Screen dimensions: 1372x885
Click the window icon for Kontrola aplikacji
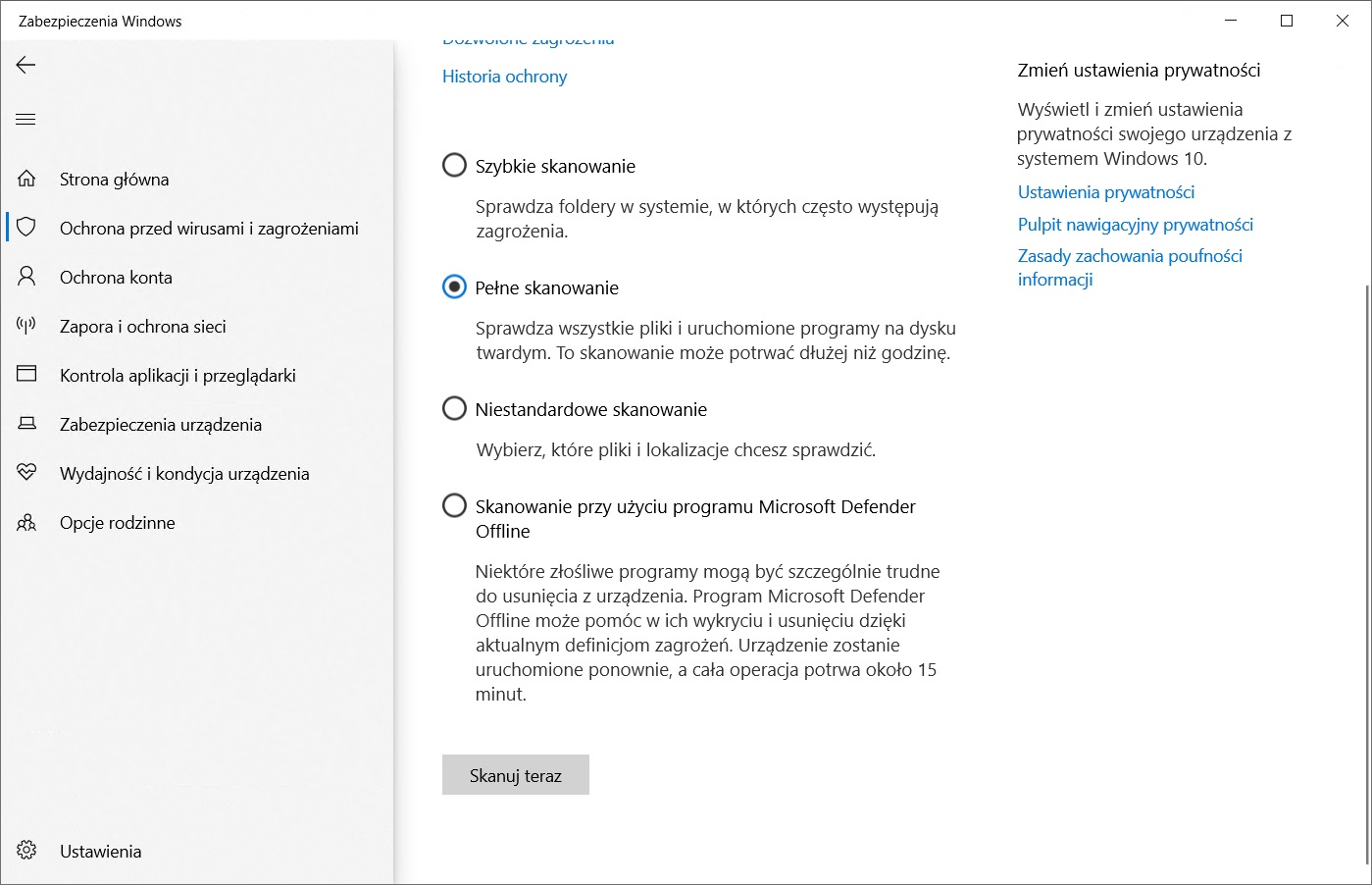pos(26,375)
